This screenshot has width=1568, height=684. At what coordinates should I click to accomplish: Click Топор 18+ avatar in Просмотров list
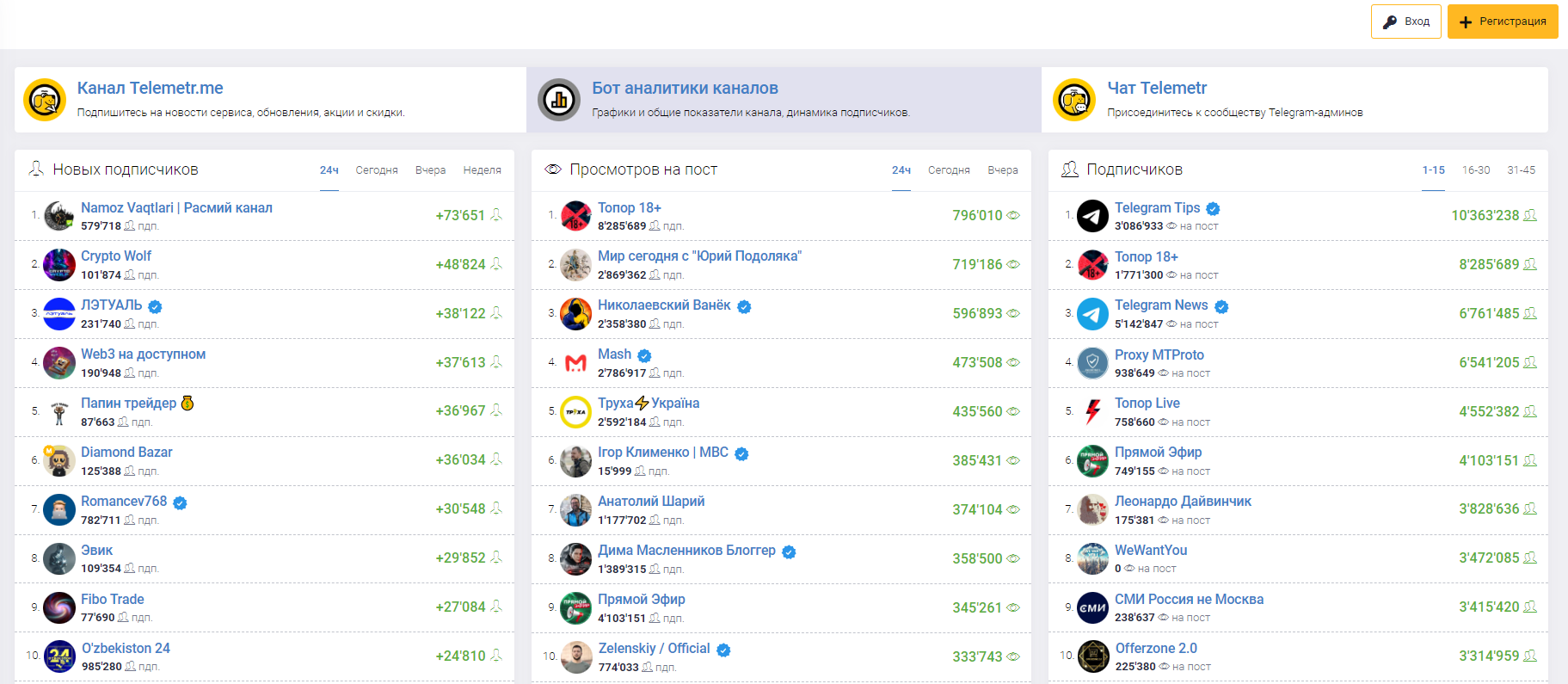(x=576, y=216)
